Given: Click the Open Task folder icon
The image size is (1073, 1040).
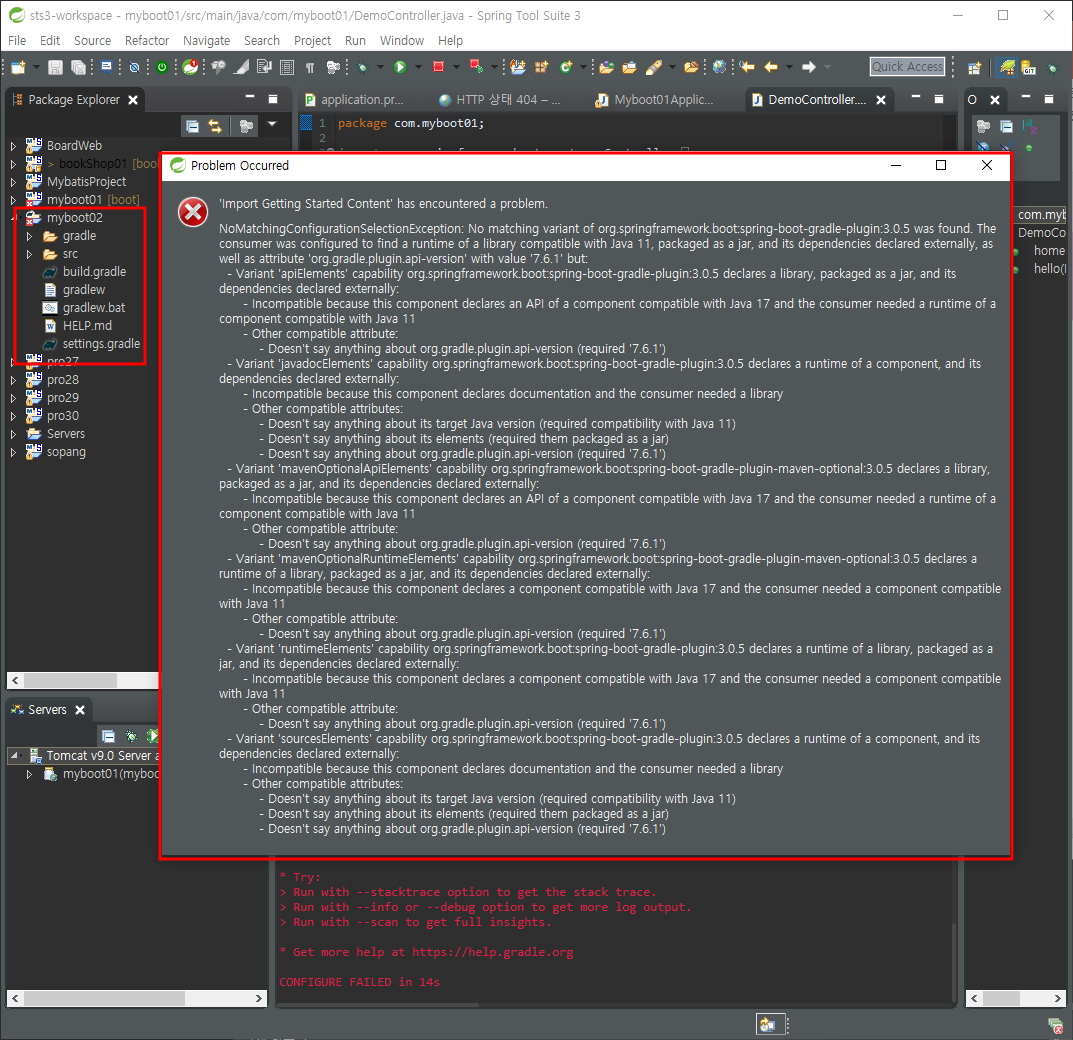Looking at the screenshot, I should pos(630,67).
